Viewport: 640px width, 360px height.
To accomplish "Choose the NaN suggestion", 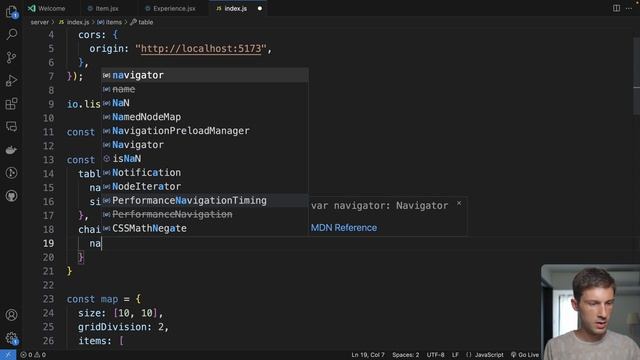I will click(205, 103).
